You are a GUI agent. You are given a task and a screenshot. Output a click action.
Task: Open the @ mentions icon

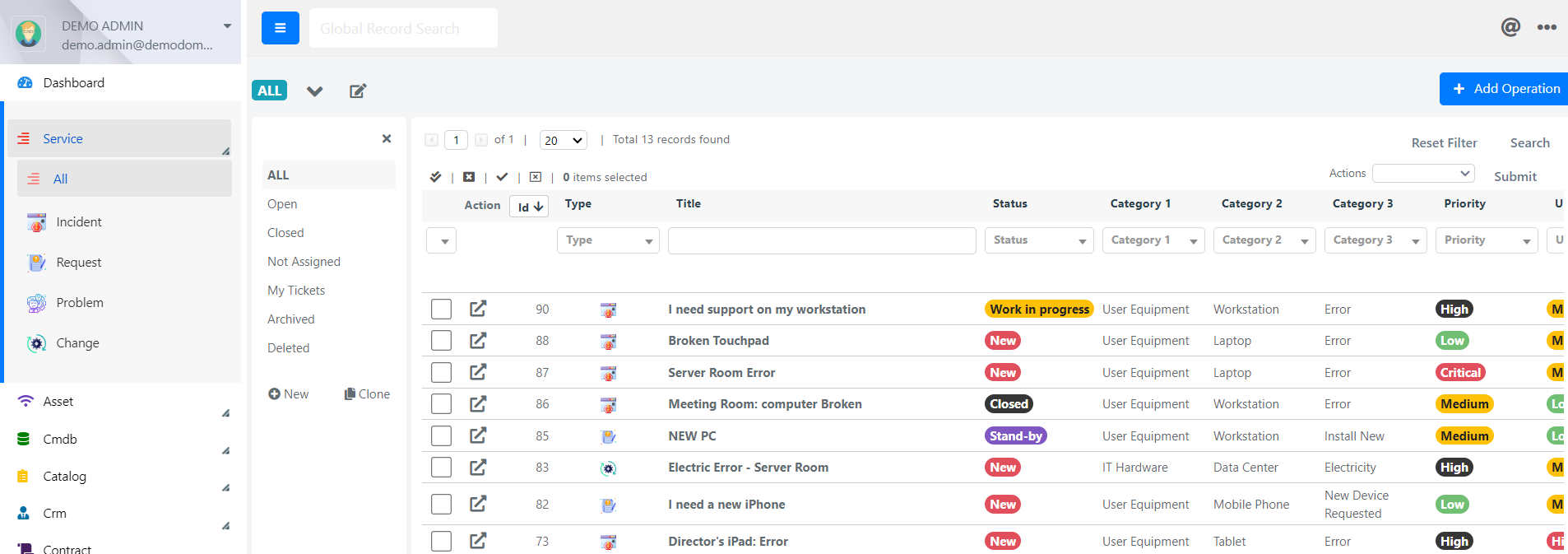pyautogui.click(x=1510, y=27)
